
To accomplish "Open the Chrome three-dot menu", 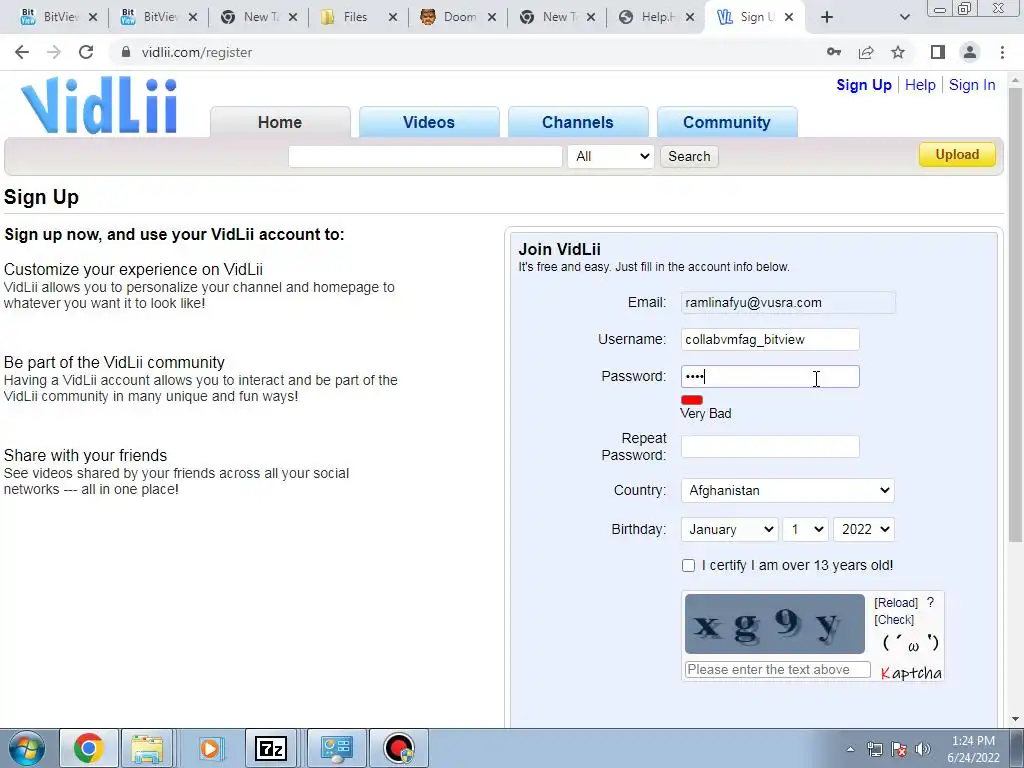I will [x=1002, y=52].
